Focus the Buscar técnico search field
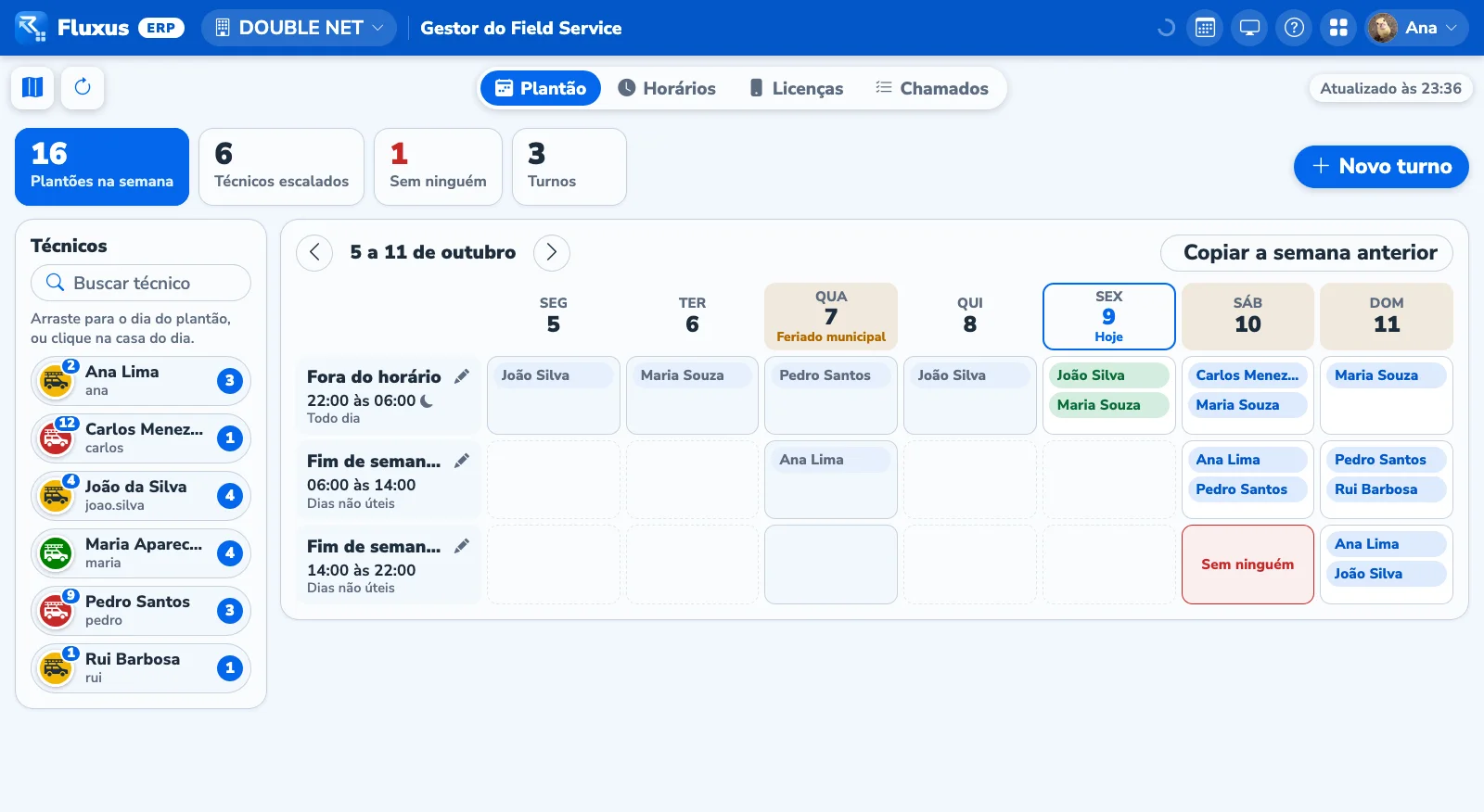This screenshot has height=812, width=1484. (x=141, y=283)
